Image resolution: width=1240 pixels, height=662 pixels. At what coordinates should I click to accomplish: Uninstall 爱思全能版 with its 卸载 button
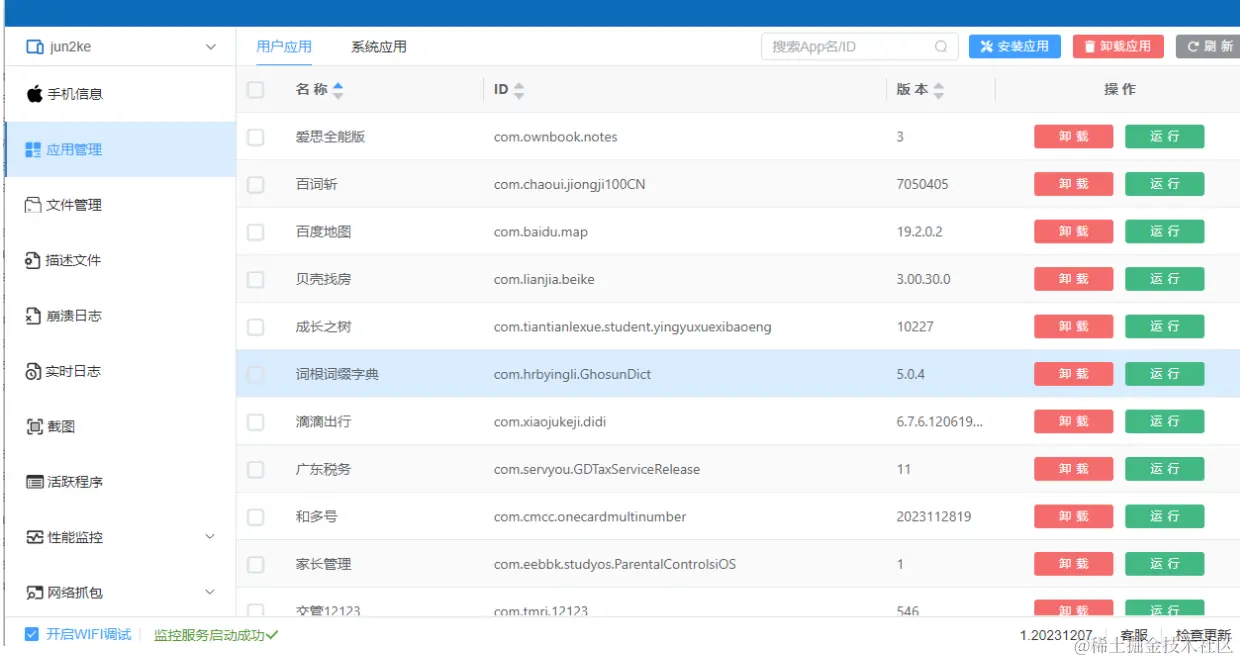click(1074, 137)
